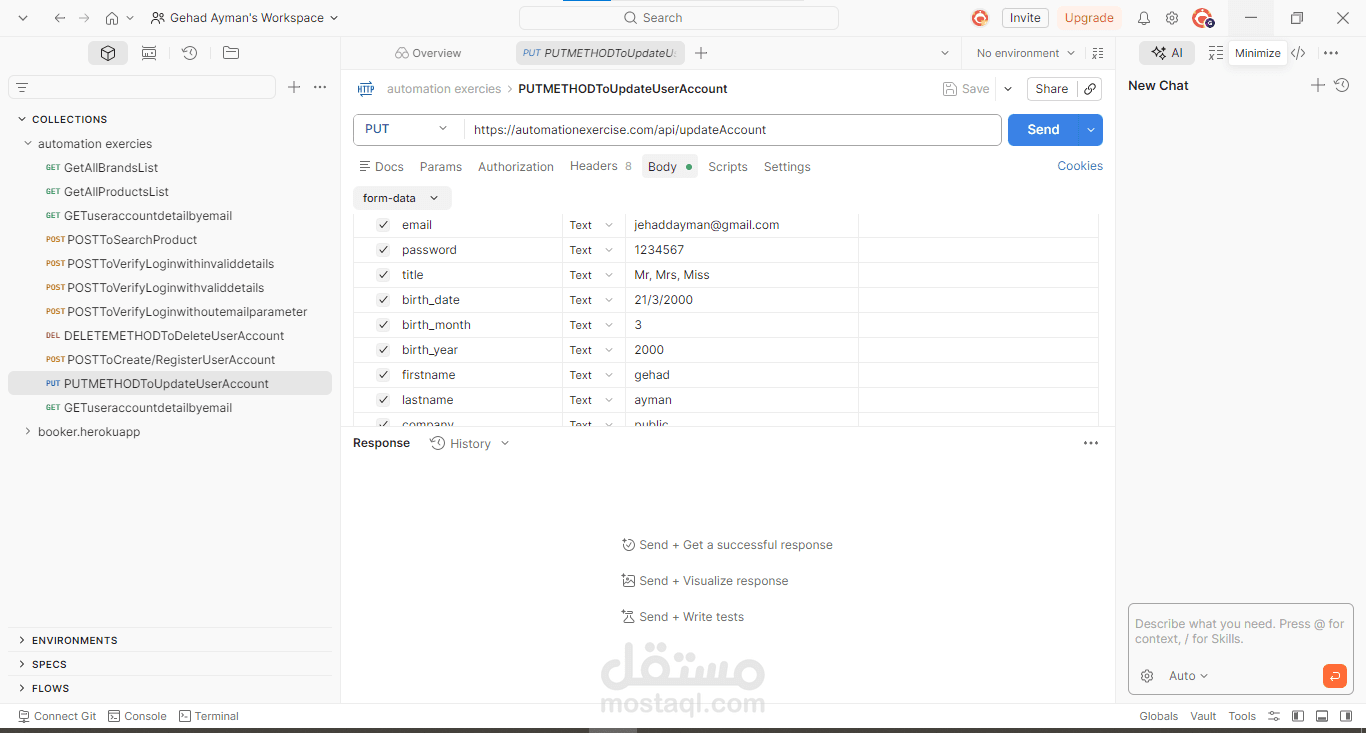Open the Save options dropdown arrow
The width and height of the screenshot is (1366, 733).
1008,89
